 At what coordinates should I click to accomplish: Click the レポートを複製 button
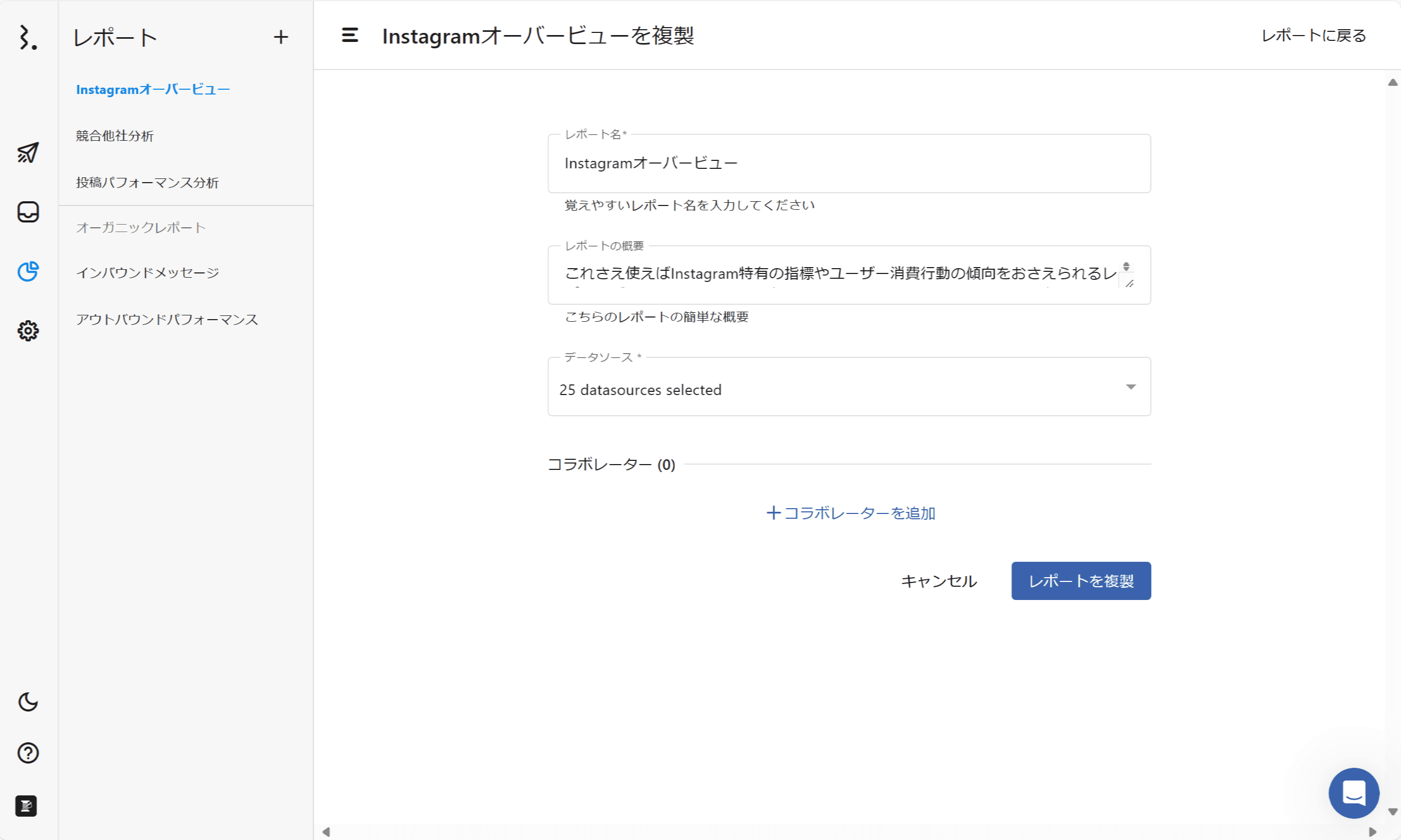[x=1081, y=581]
